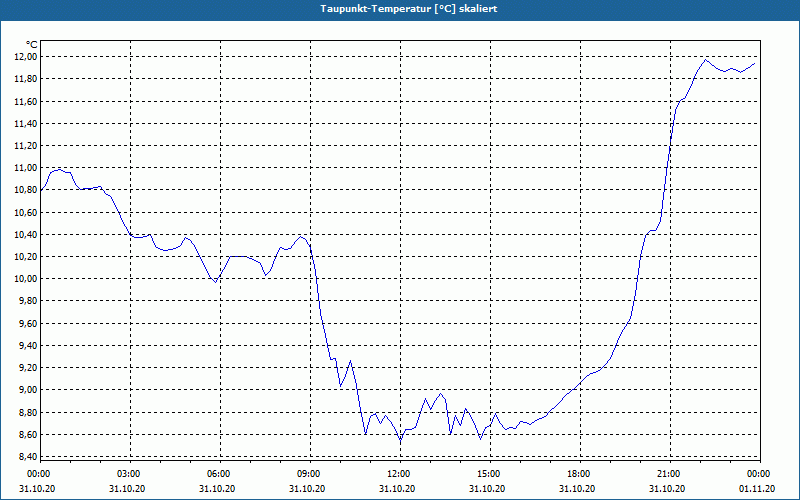Click the 18:00 time axis label
The height and width of the screenshot is (500, 800).
(x=581, y=474)
